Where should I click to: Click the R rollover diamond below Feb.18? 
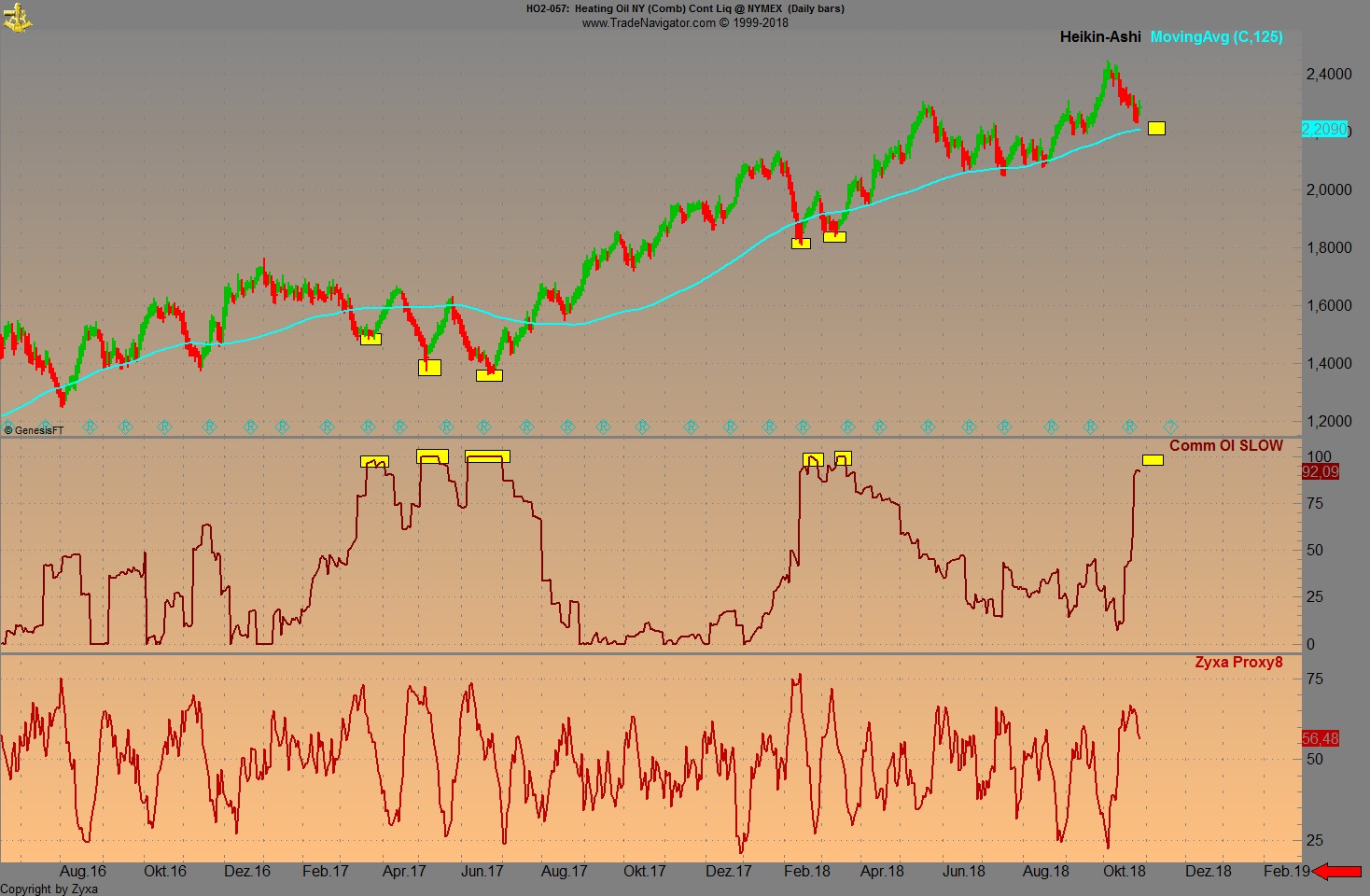click(x=804, y=427)
